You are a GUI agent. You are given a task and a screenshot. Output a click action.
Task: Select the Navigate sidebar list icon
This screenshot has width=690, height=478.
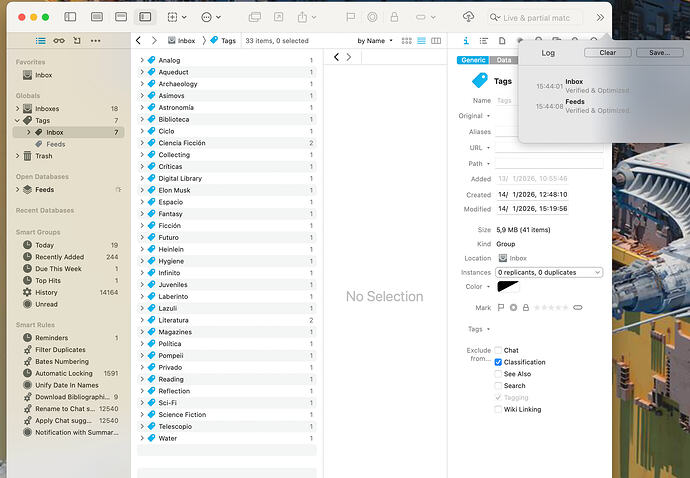[40, 40]
